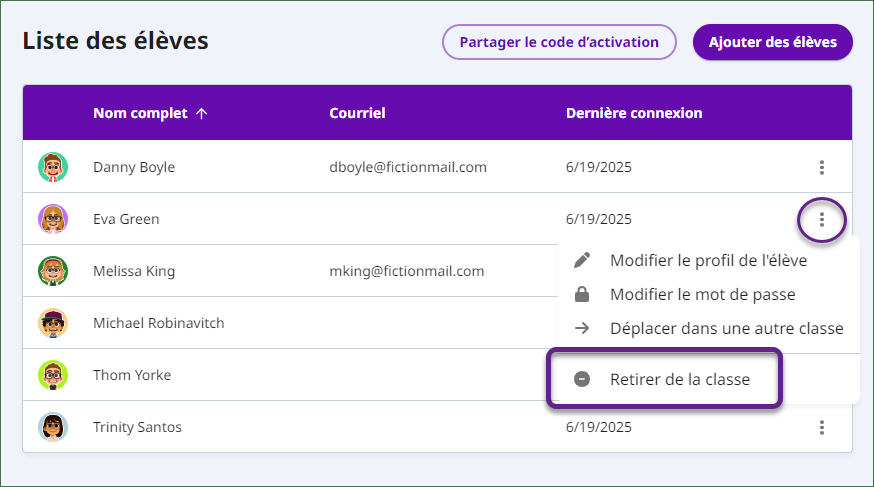Click Michael Robinavitch's name in list
The image size is (874, 487).
point(158,323)
